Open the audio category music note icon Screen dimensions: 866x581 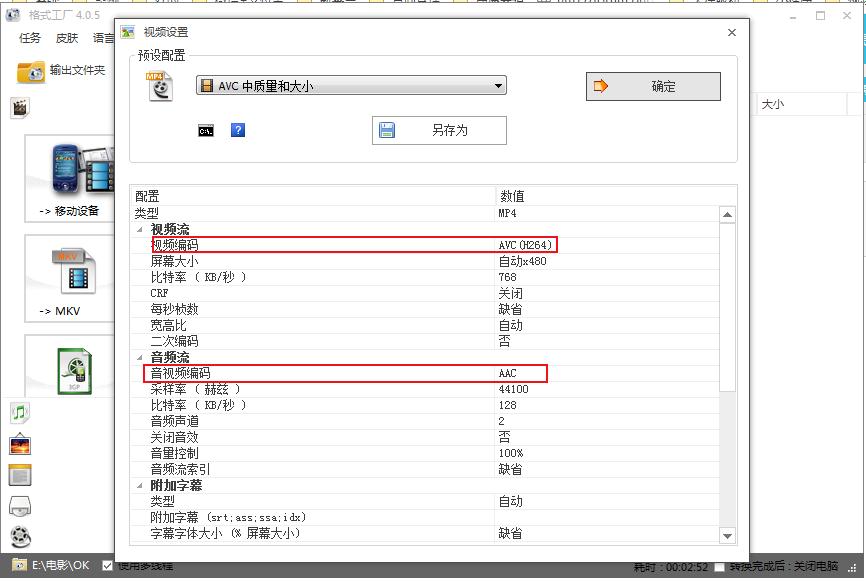[x=20, y=412]
